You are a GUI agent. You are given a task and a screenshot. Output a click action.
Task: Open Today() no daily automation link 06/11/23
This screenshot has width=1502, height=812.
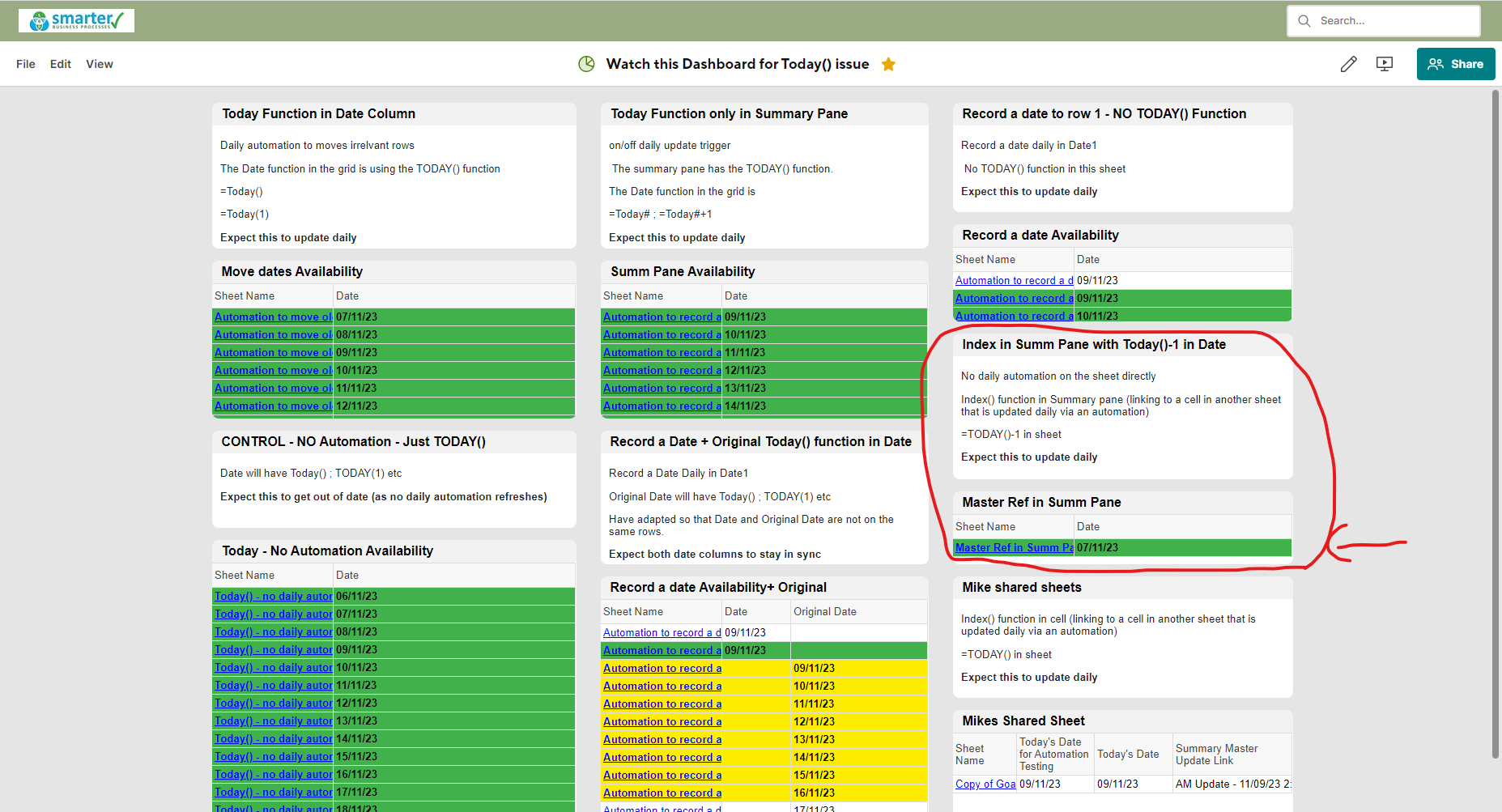tap(273, 597)
